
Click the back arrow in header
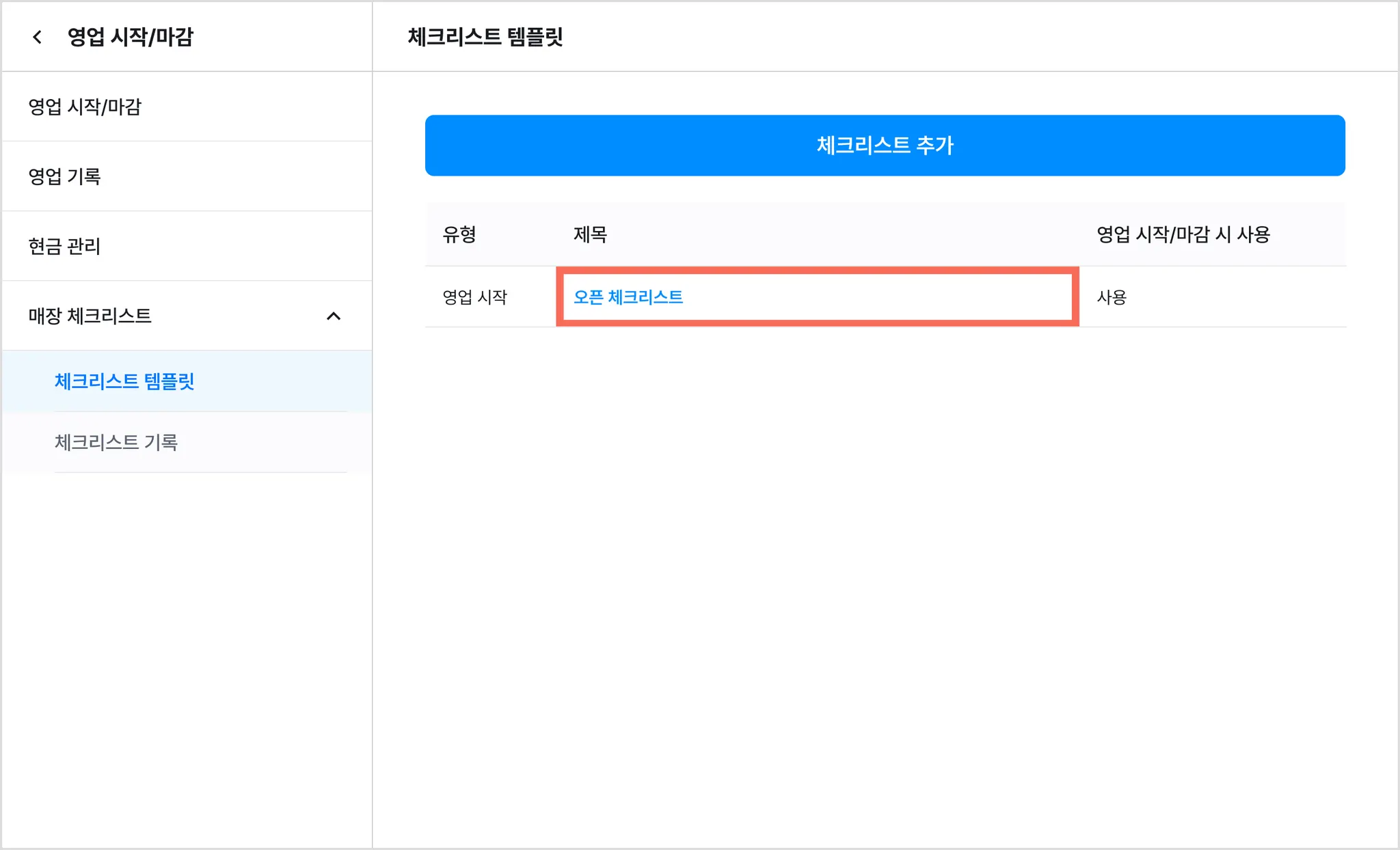(38, 37)
